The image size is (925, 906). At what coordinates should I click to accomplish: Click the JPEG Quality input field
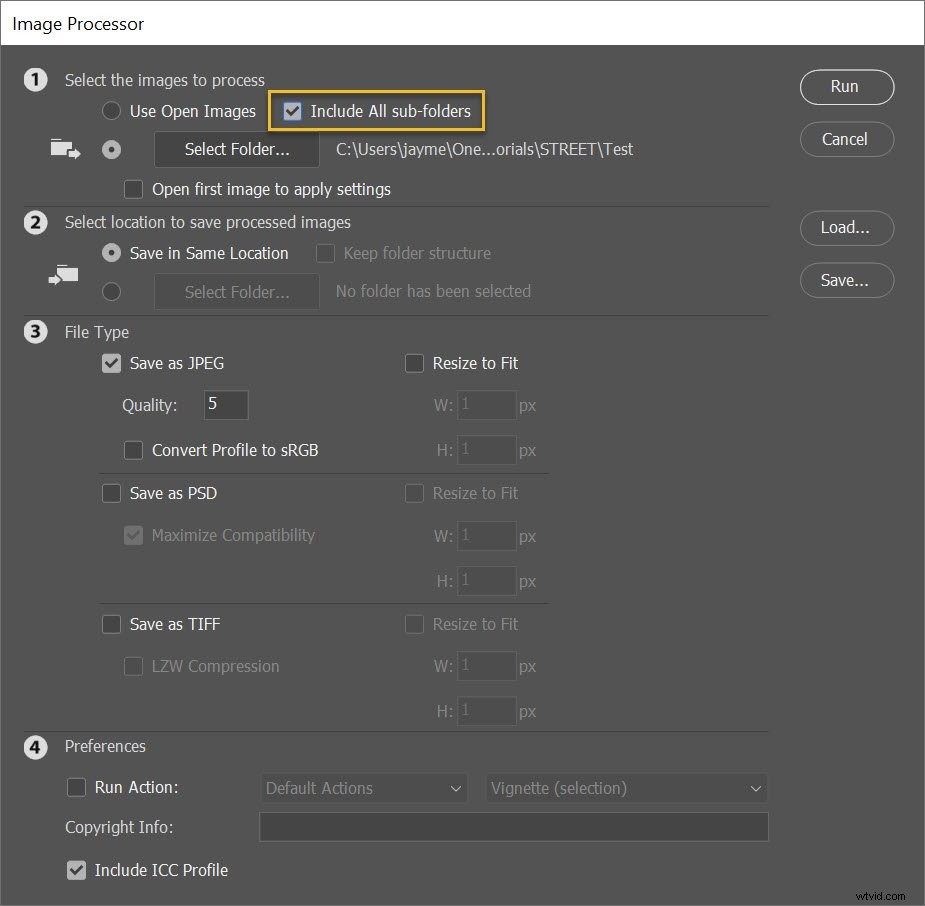(225, 405)
